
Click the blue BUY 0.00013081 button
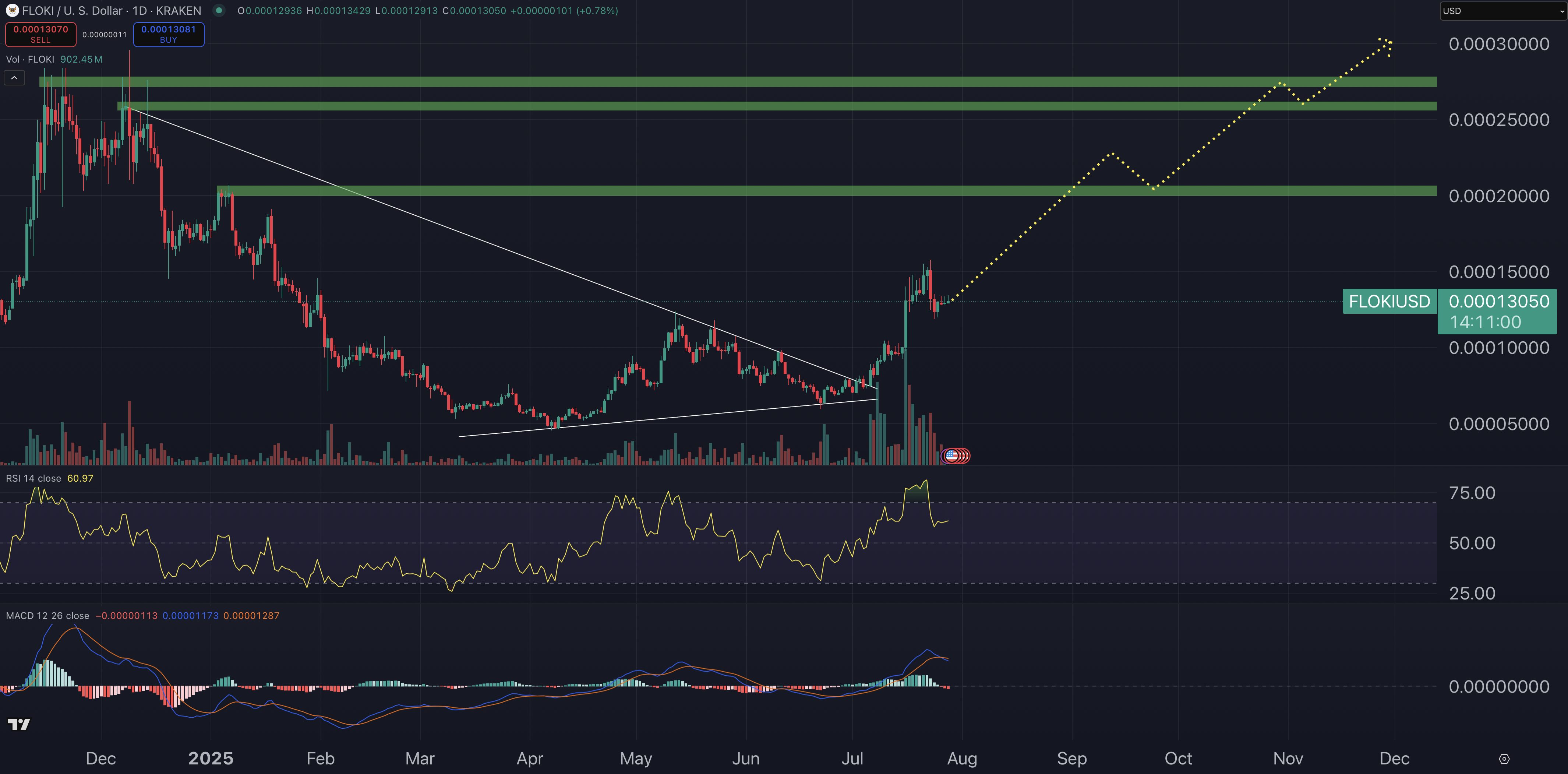click(169, 34)
